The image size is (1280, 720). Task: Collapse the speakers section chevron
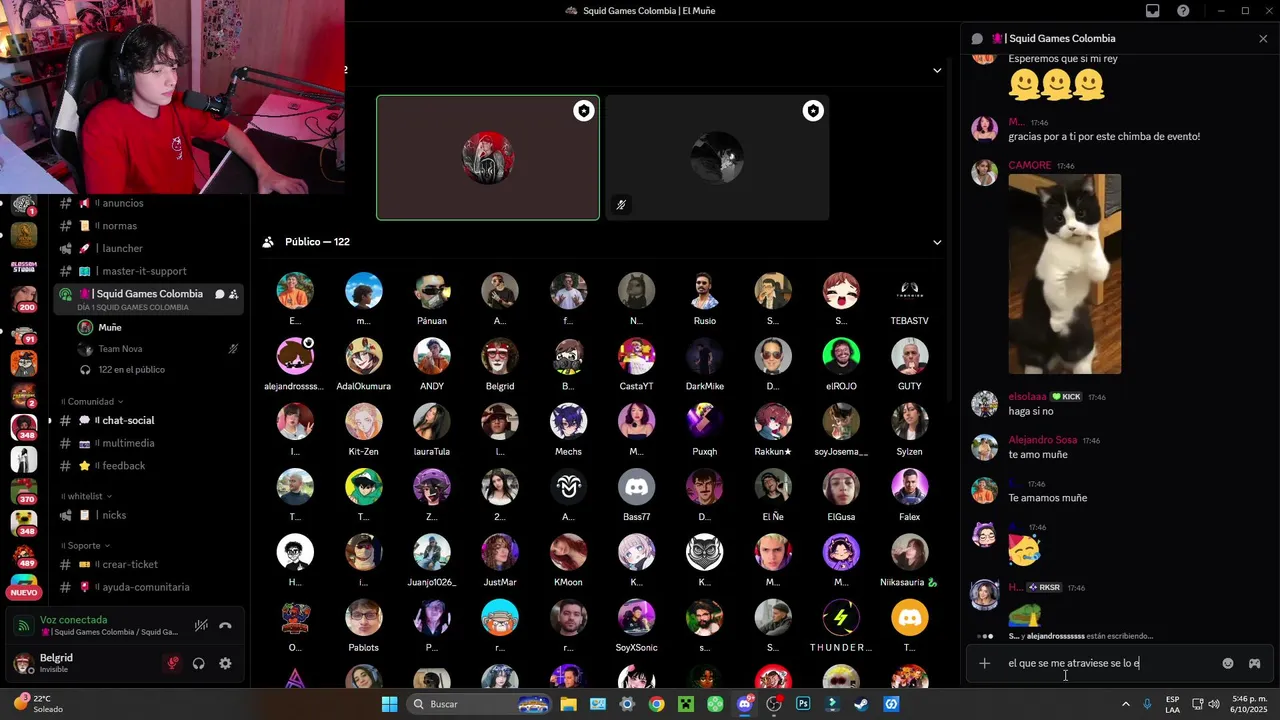pos(937,70)
